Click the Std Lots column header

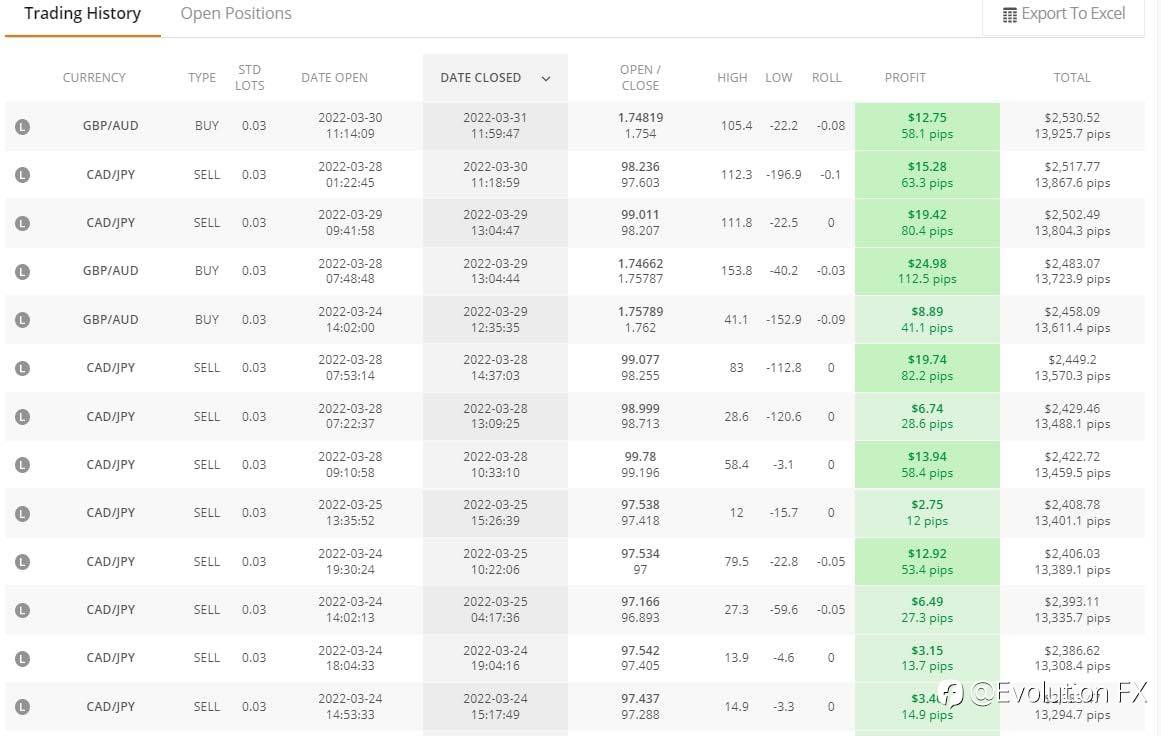tap(250, 78)
